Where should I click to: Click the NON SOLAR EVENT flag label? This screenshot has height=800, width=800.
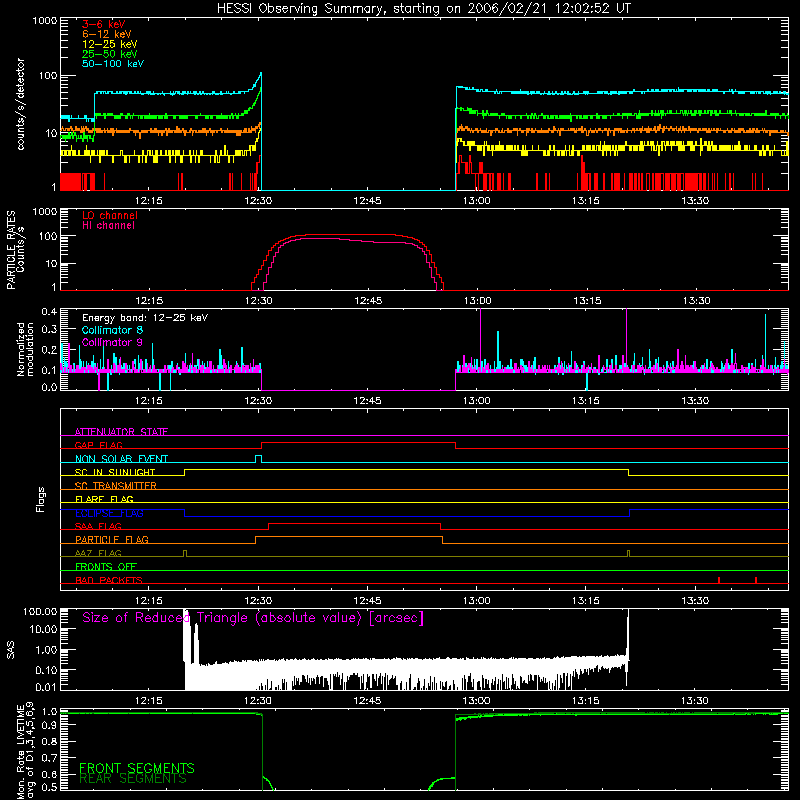(121, 459)
